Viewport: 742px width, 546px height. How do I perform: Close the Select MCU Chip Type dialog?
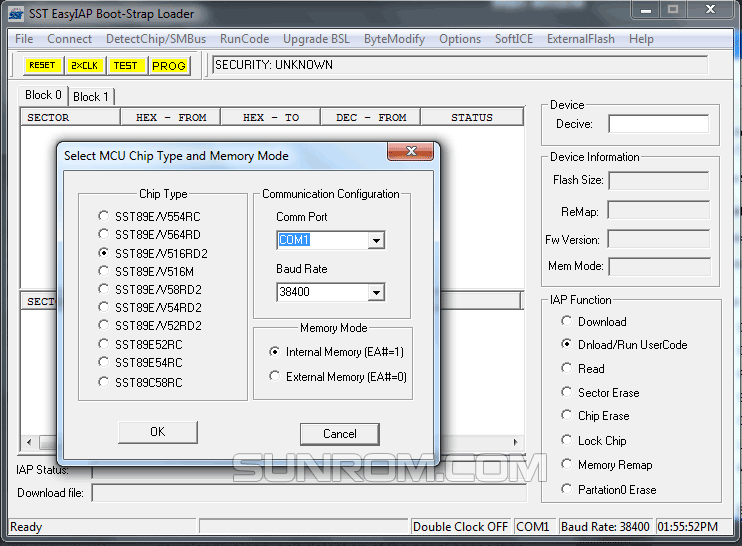(x=411, y=151)
